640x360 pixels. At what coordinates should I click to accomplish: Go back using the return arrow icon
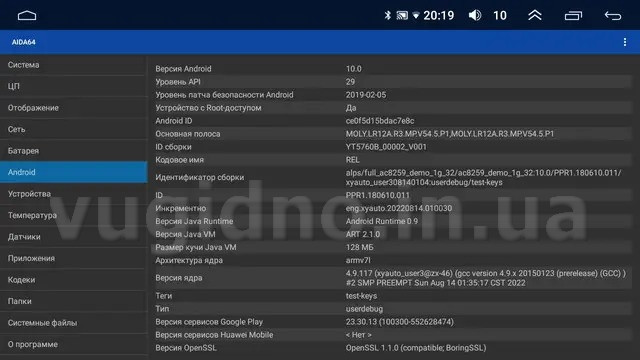tap(613, 16)
